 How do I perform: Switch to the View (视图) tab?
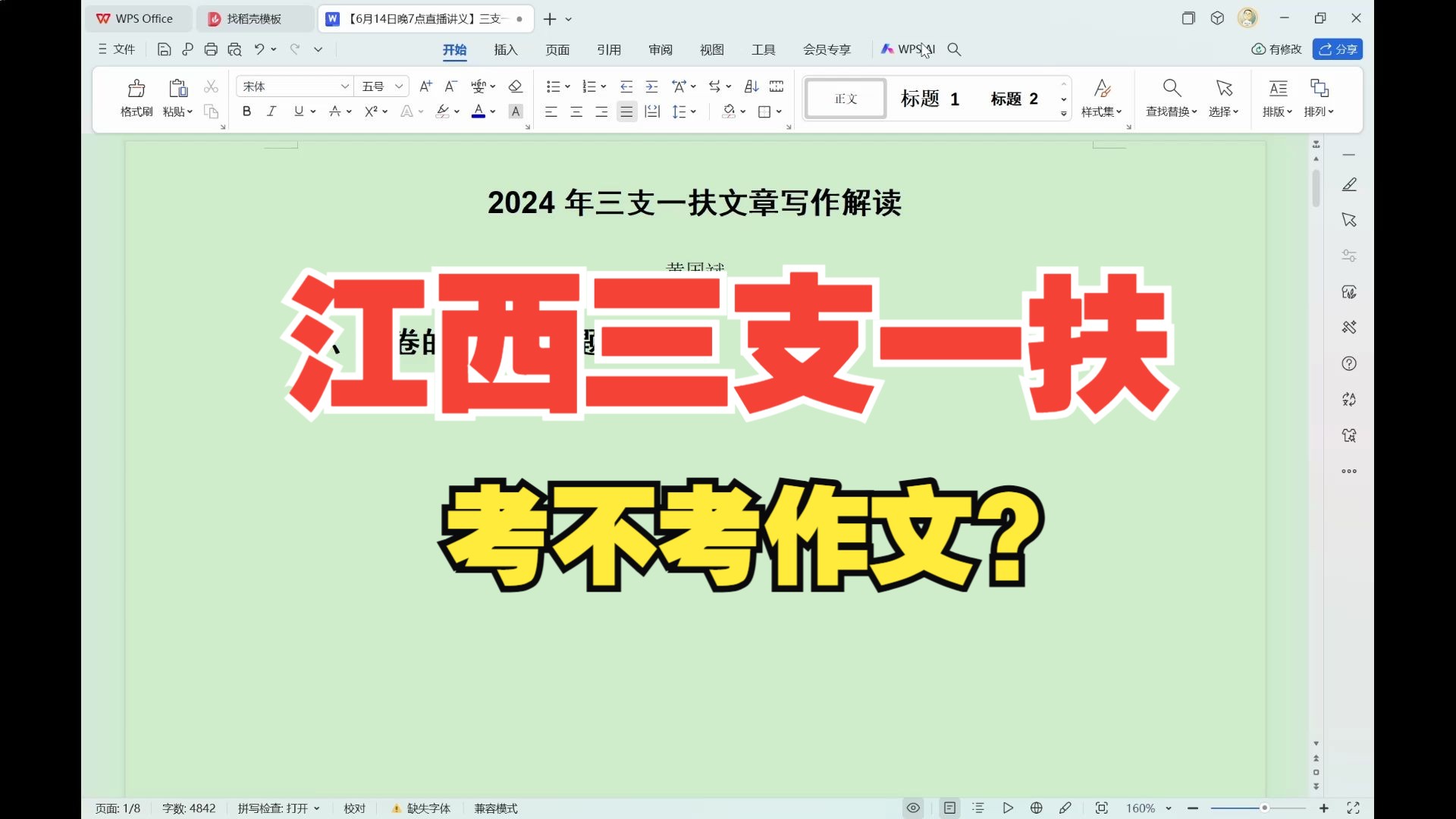(712, 49)
